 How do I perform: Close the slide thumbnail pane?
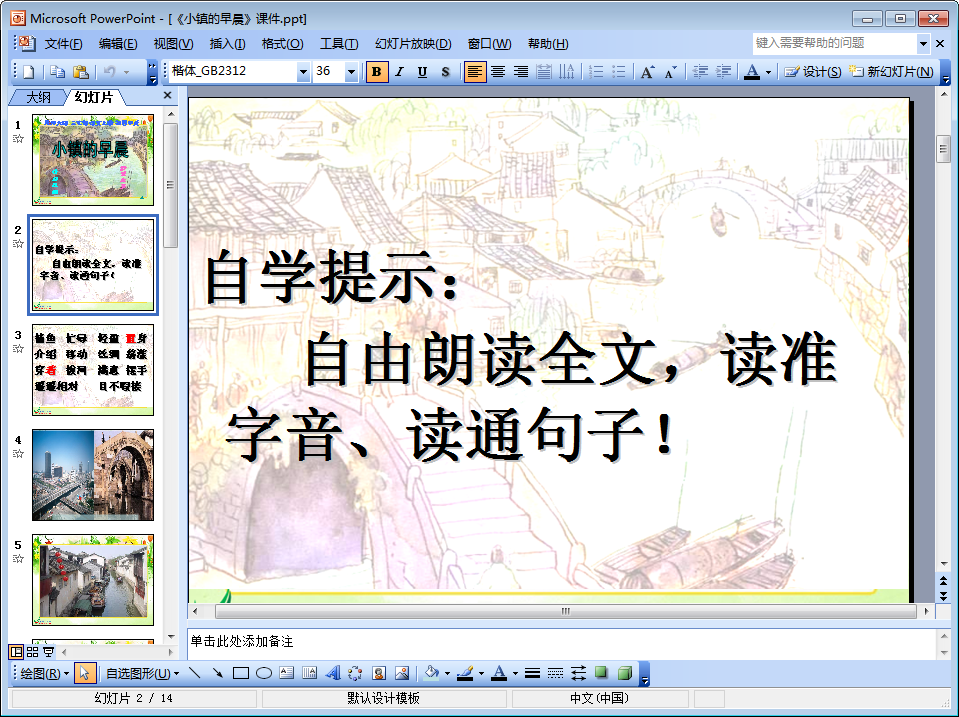[x=168, y=95]
